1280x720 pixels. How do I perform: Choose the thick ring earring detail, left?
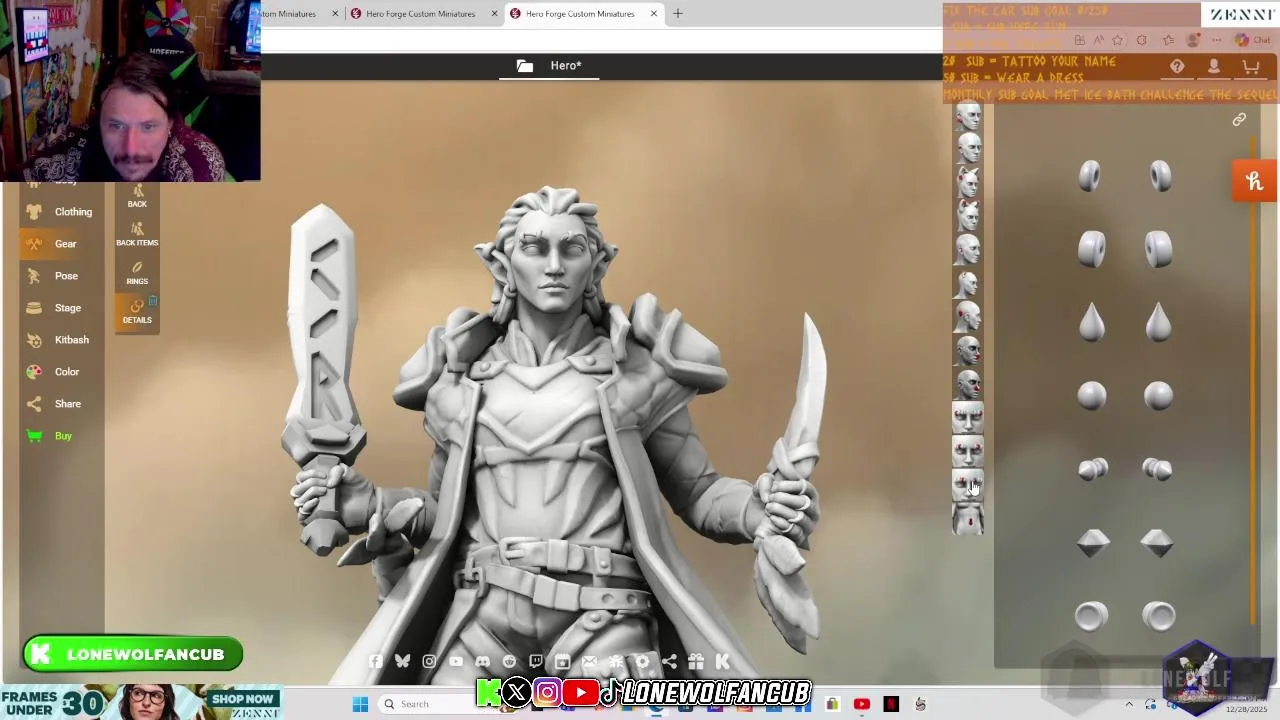click(x=1091, y=249)
